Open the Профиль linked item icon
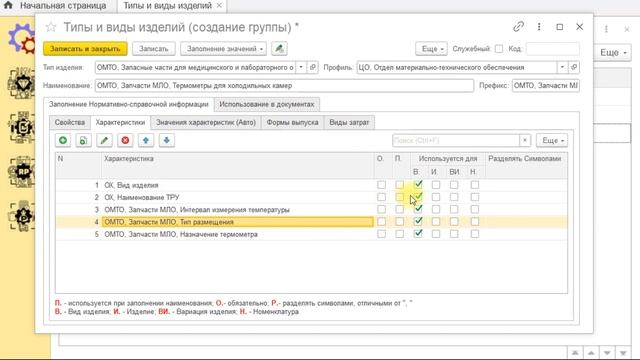The height and width of the screenshot is (360, 640). (574, 67)
